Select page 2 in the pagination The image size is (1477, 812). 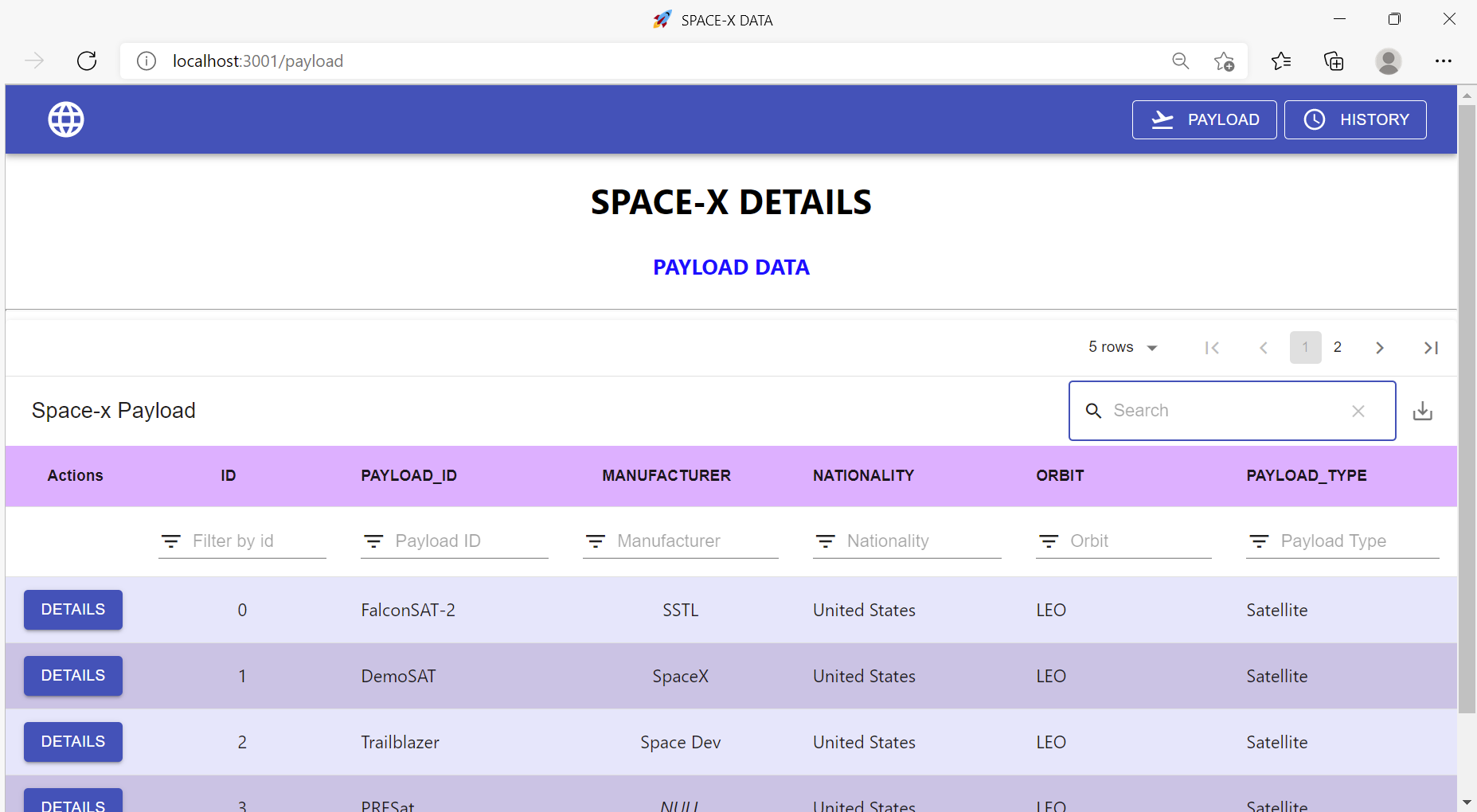pyautogui.click(x=1338, y=347)
